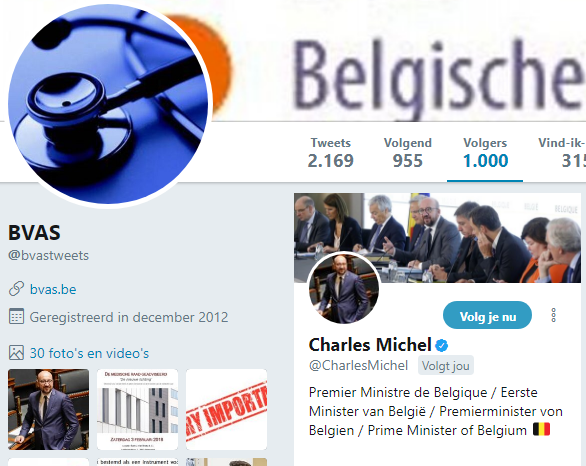Open the 30 foto's en video's link

click(89, 353)
